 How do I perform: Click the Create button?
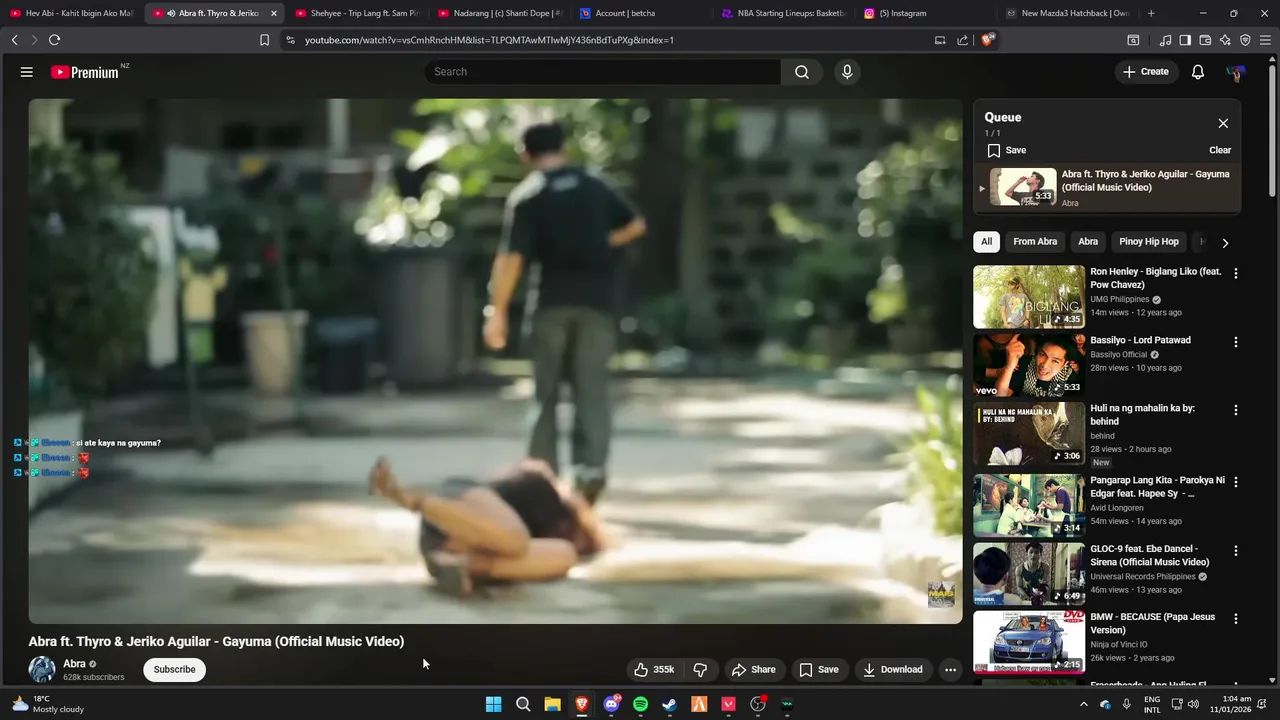[x=1145, y=72]
